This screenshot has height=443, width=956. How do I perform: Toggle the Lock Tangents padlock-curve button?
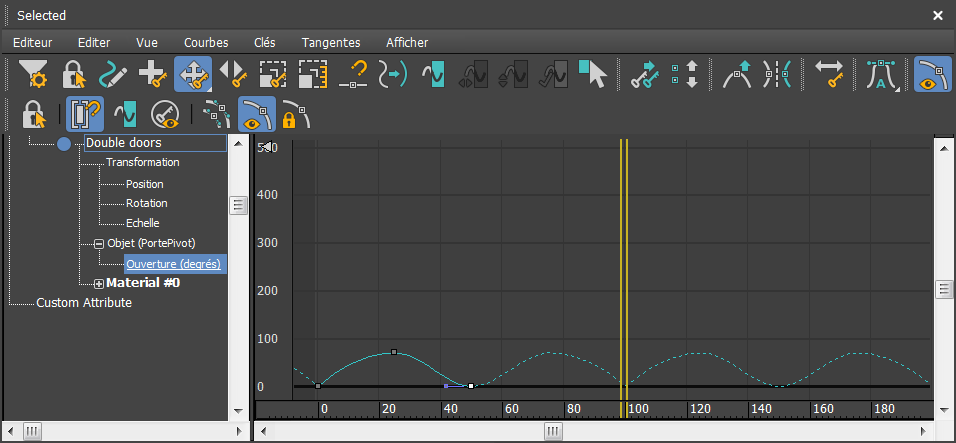[x=296, y=115]
